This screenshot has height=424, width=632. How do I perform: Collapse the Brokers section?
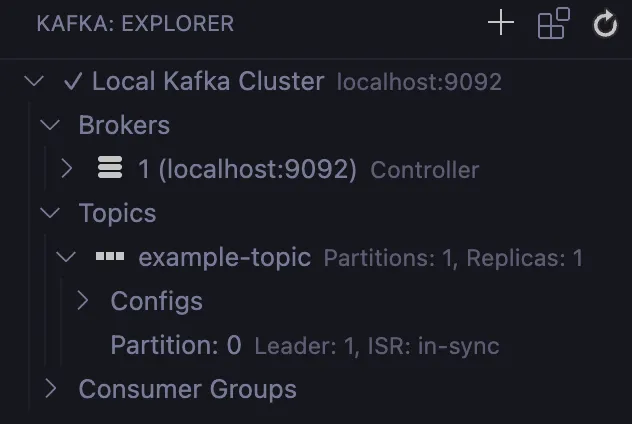click(x=50, y=125)
